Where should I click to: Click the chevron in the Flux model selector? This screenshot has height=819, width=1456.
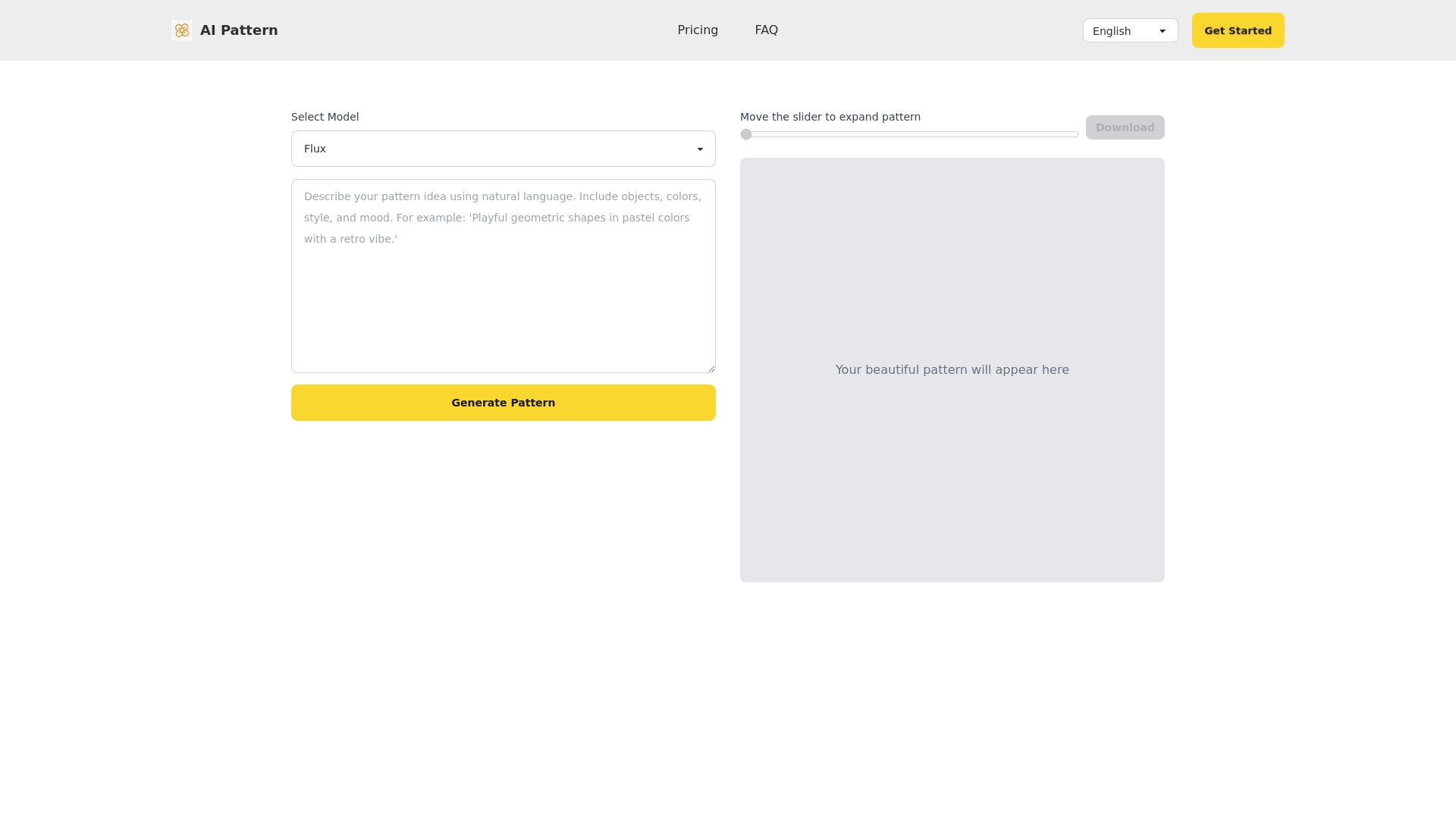coord(700,149)
